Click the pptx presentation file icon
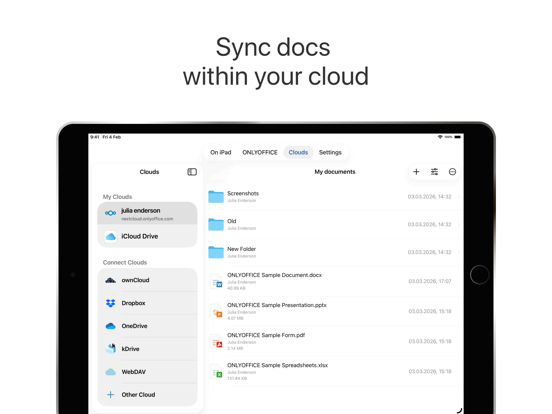 pyautogui.click(x=216, y=311)
